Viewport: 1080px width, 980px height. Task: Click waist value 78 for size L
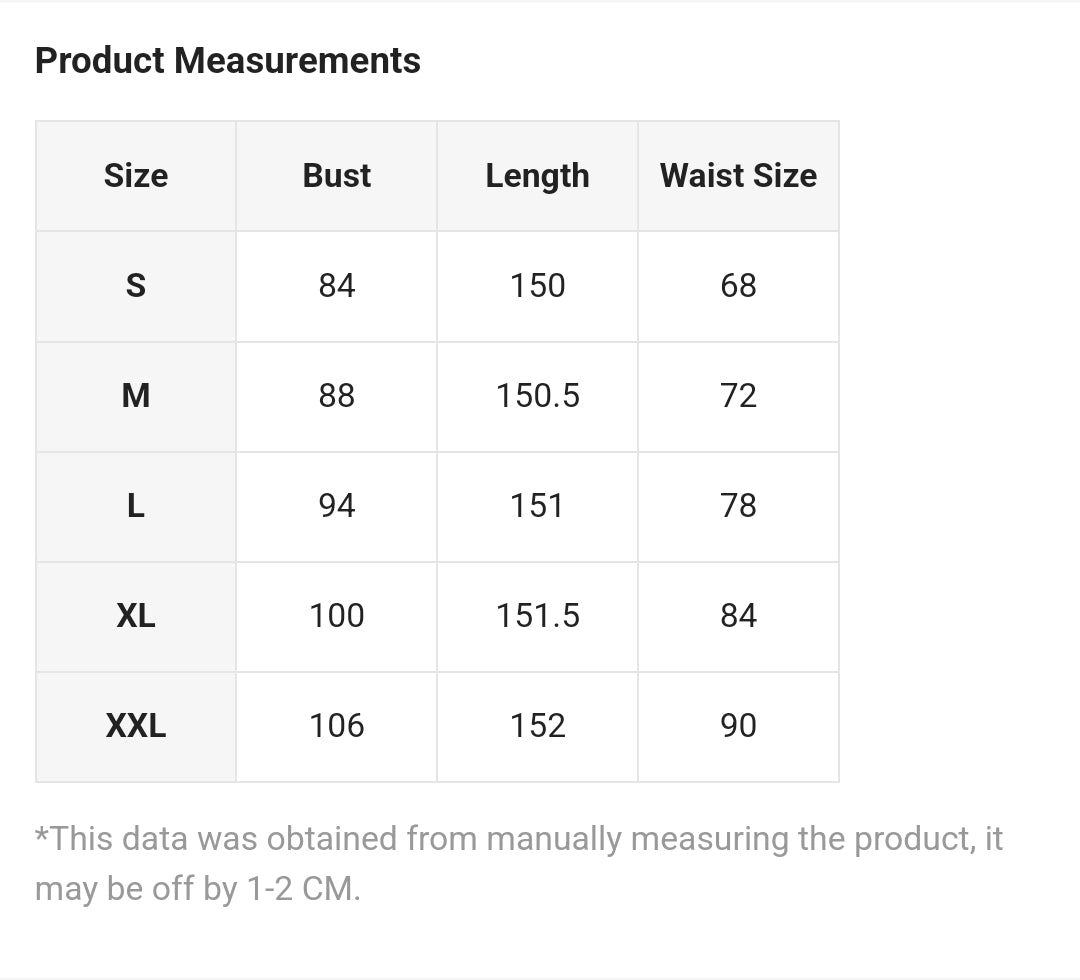[738, 506]
